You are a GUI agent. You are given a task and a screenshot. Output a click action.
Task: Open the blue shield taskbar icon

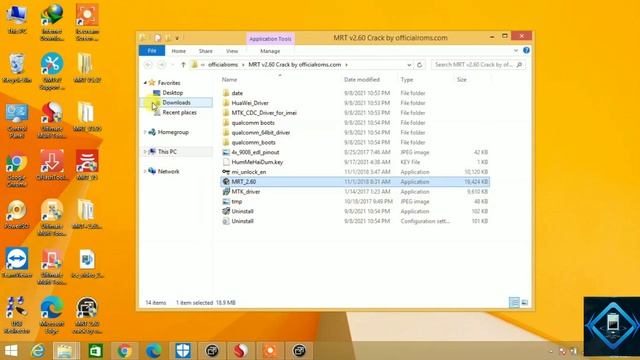click(183, 351)
